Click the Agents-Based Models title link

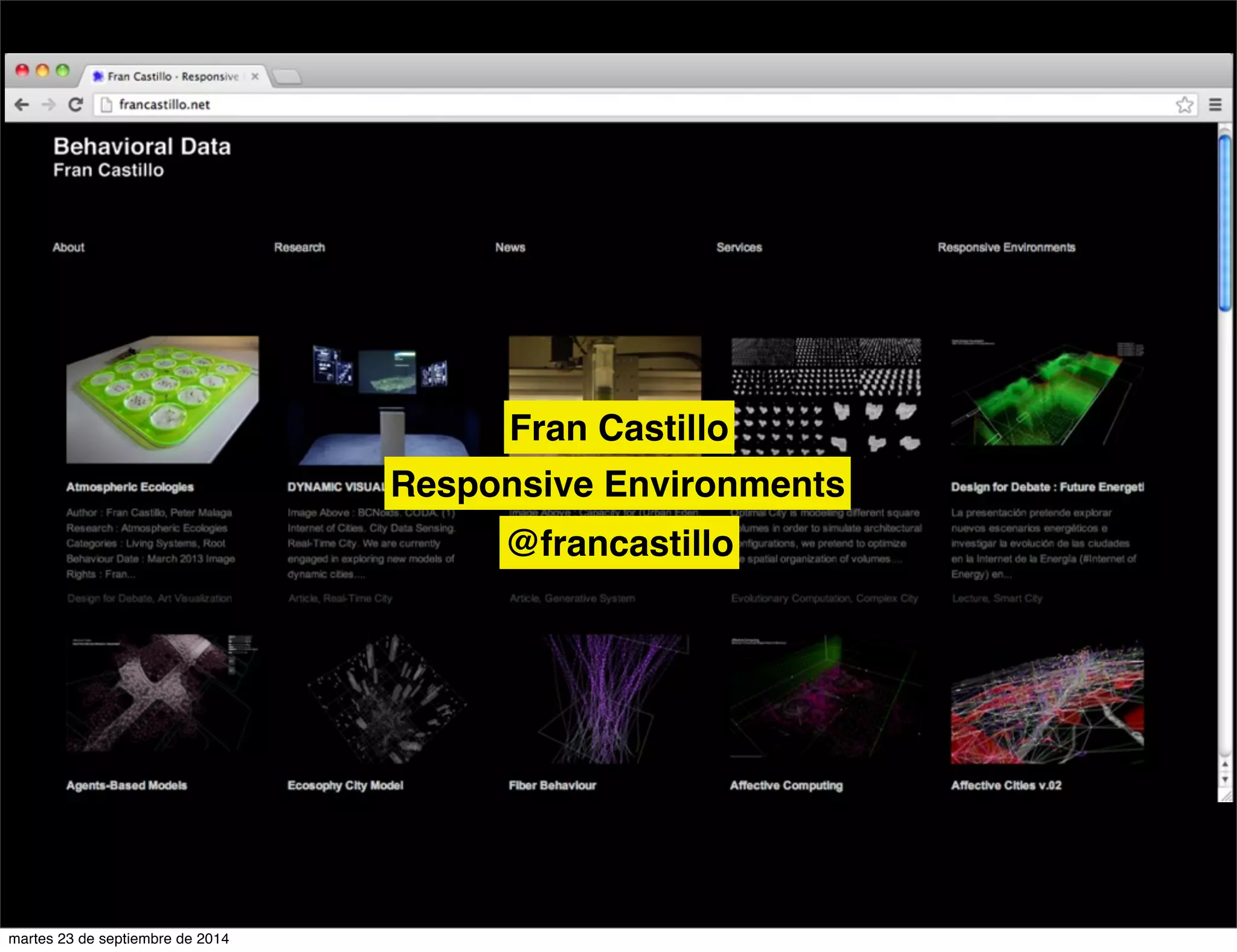[x=127, y=785]
